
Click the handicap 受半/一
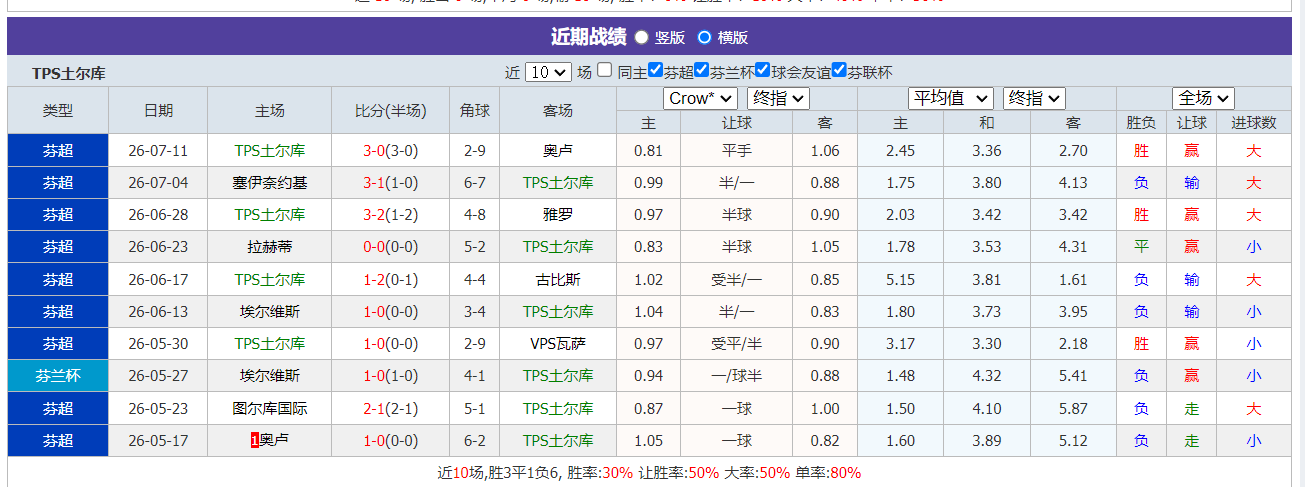coord(736,280)
